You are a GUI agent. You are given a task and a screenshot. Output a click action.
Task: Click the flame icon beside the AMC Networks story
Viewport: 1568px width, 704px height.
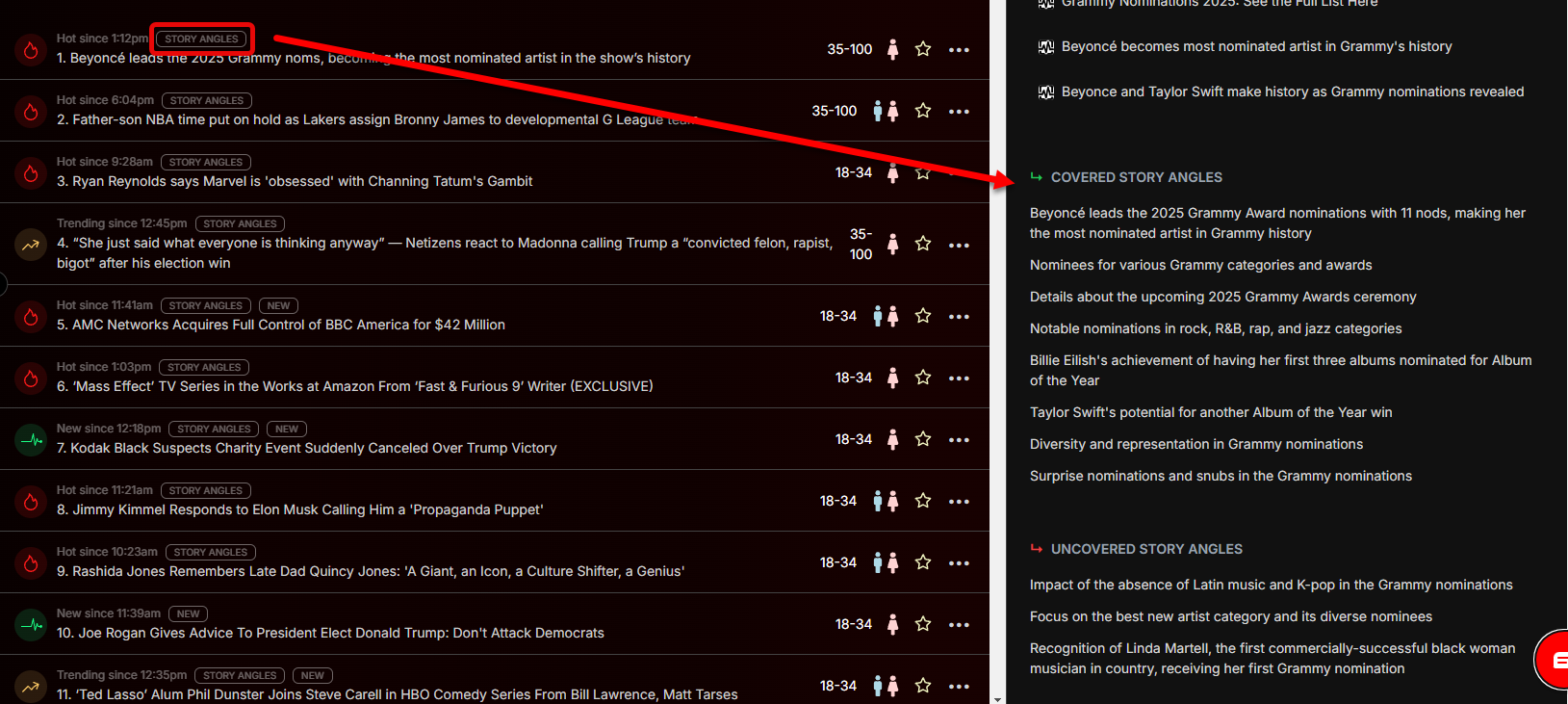click(x=31, y=317)
